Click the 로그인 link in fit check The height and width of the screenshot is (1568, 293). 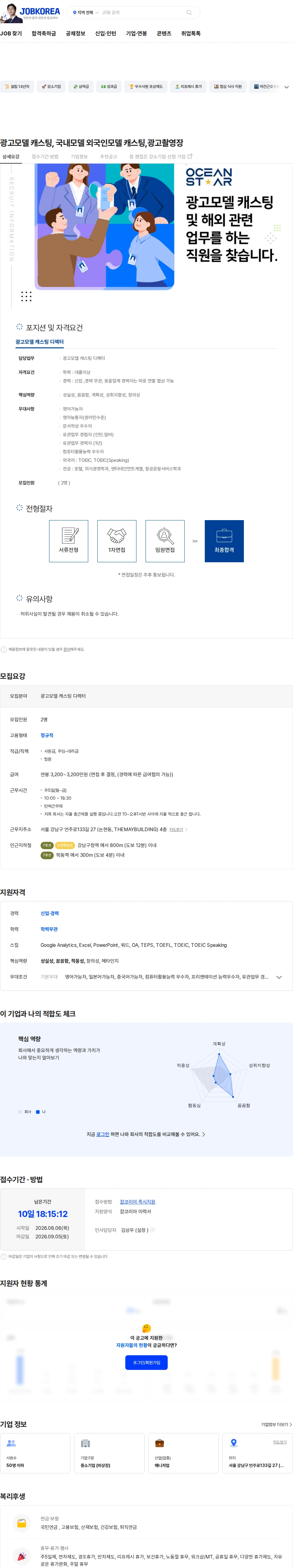point(103,1134)
